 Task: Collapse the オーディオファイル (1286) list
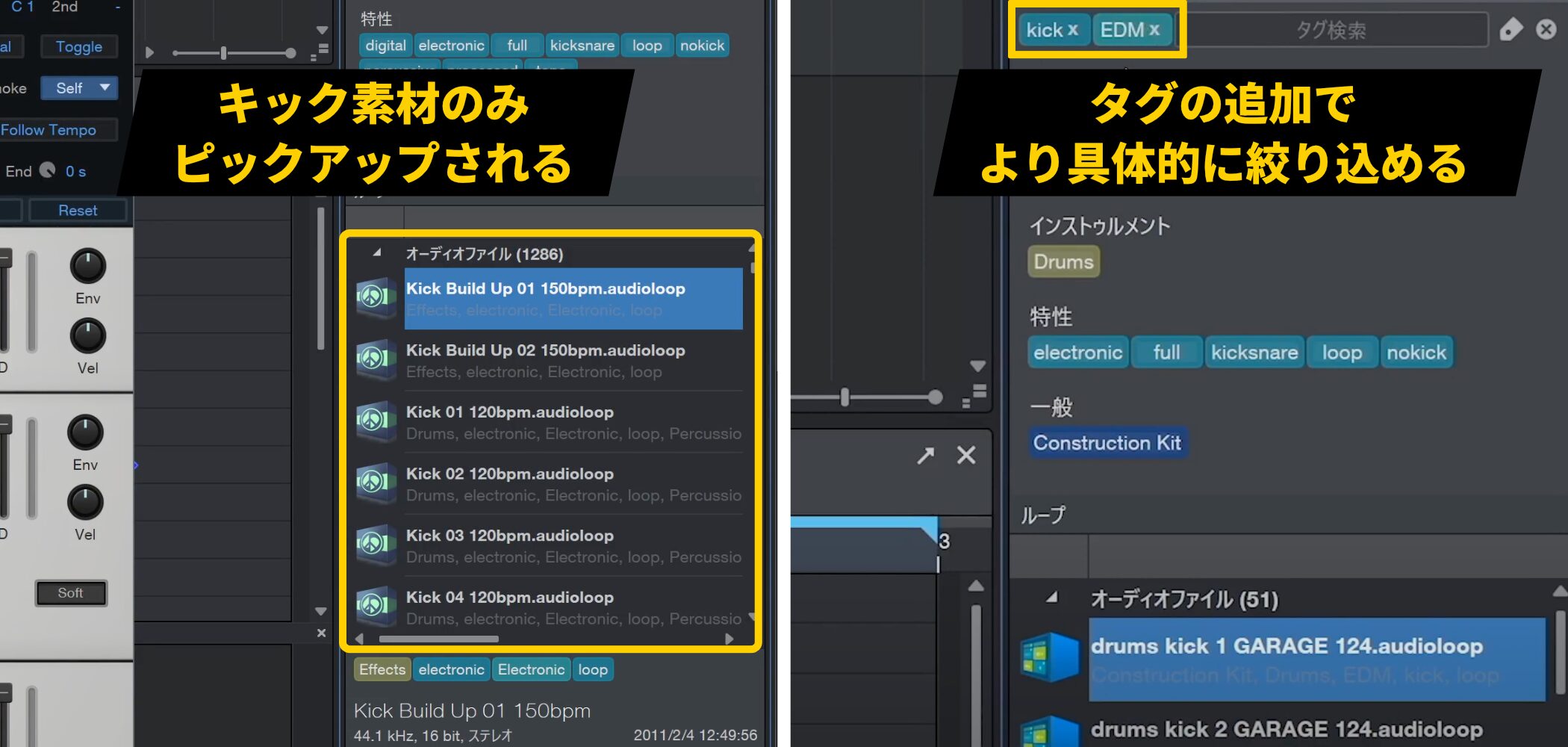tap(377, 253)
